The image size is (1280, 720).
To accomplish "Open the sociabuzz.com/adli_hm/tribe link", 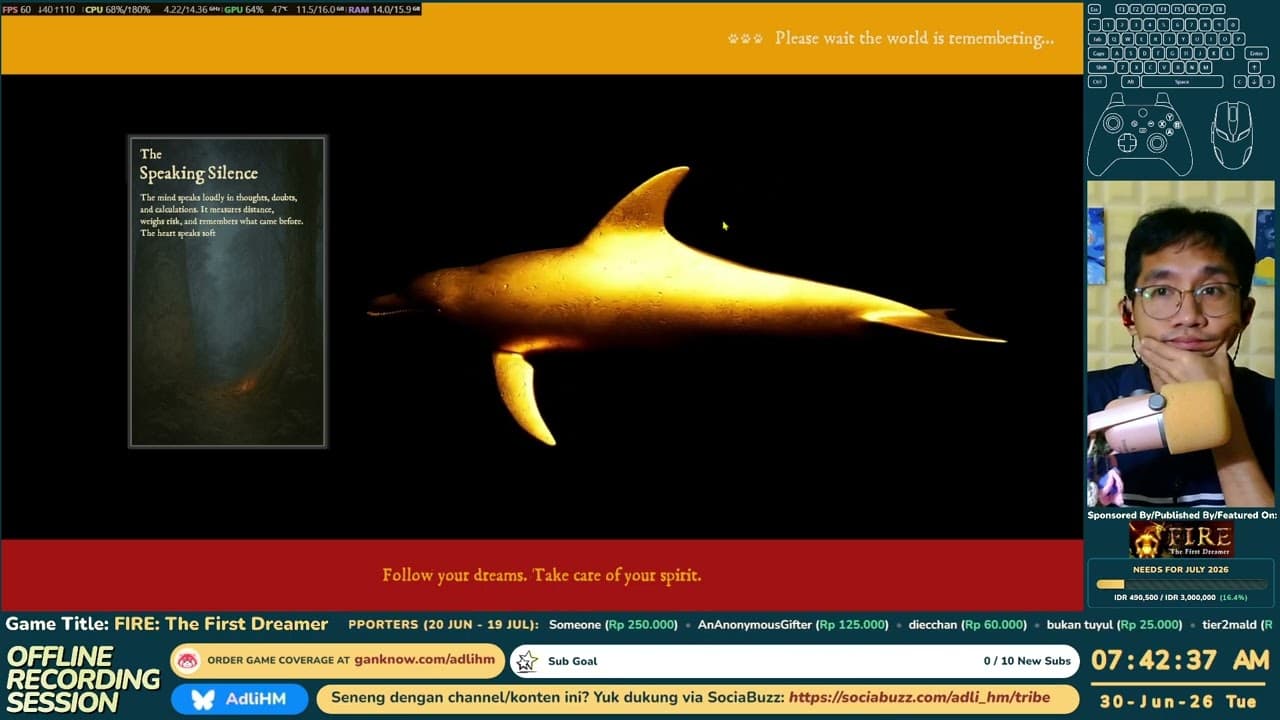I will [919, 698].
